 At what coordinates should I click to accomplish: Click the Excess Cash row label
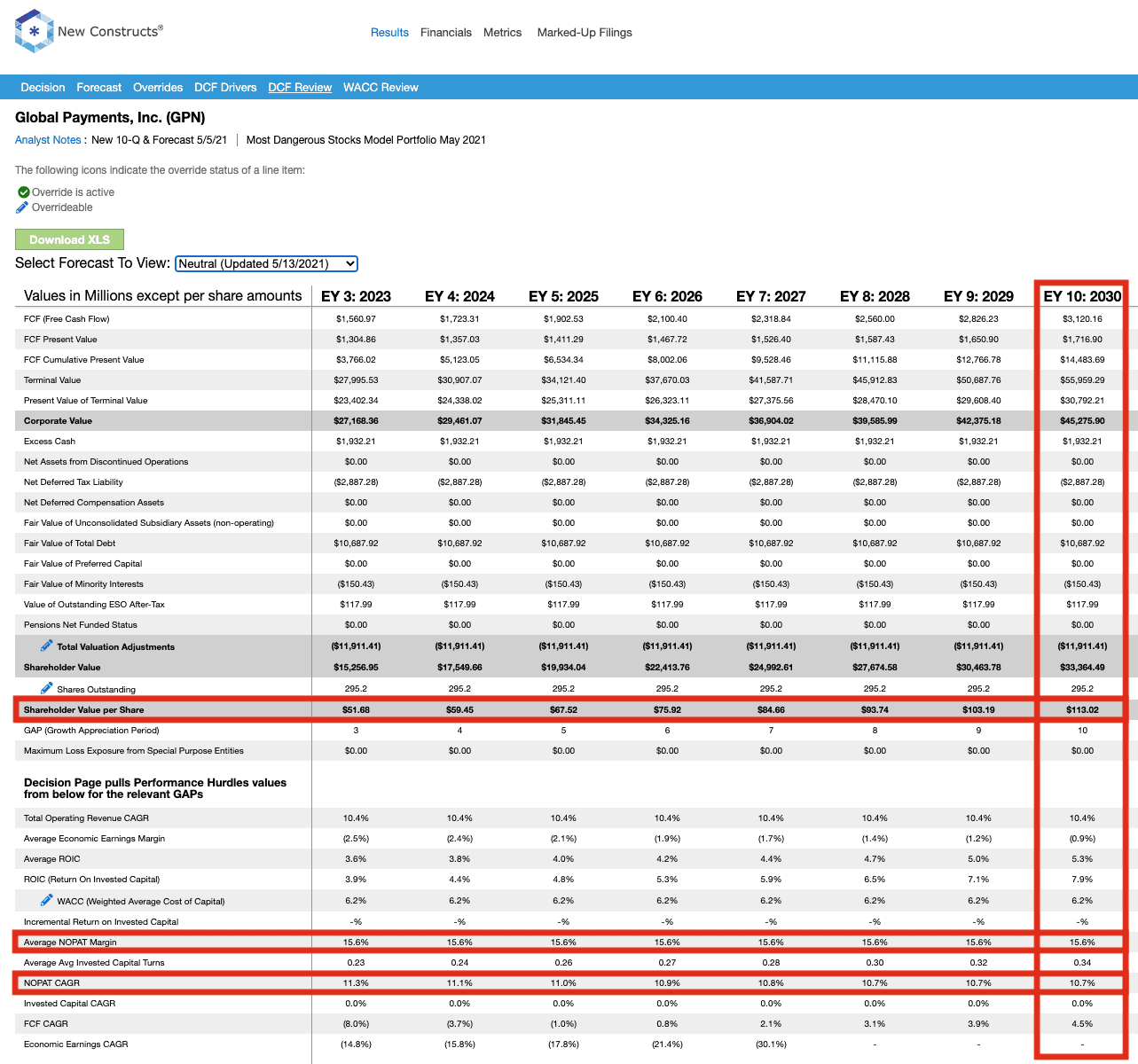pyautogui.click(x=50, y=442)
